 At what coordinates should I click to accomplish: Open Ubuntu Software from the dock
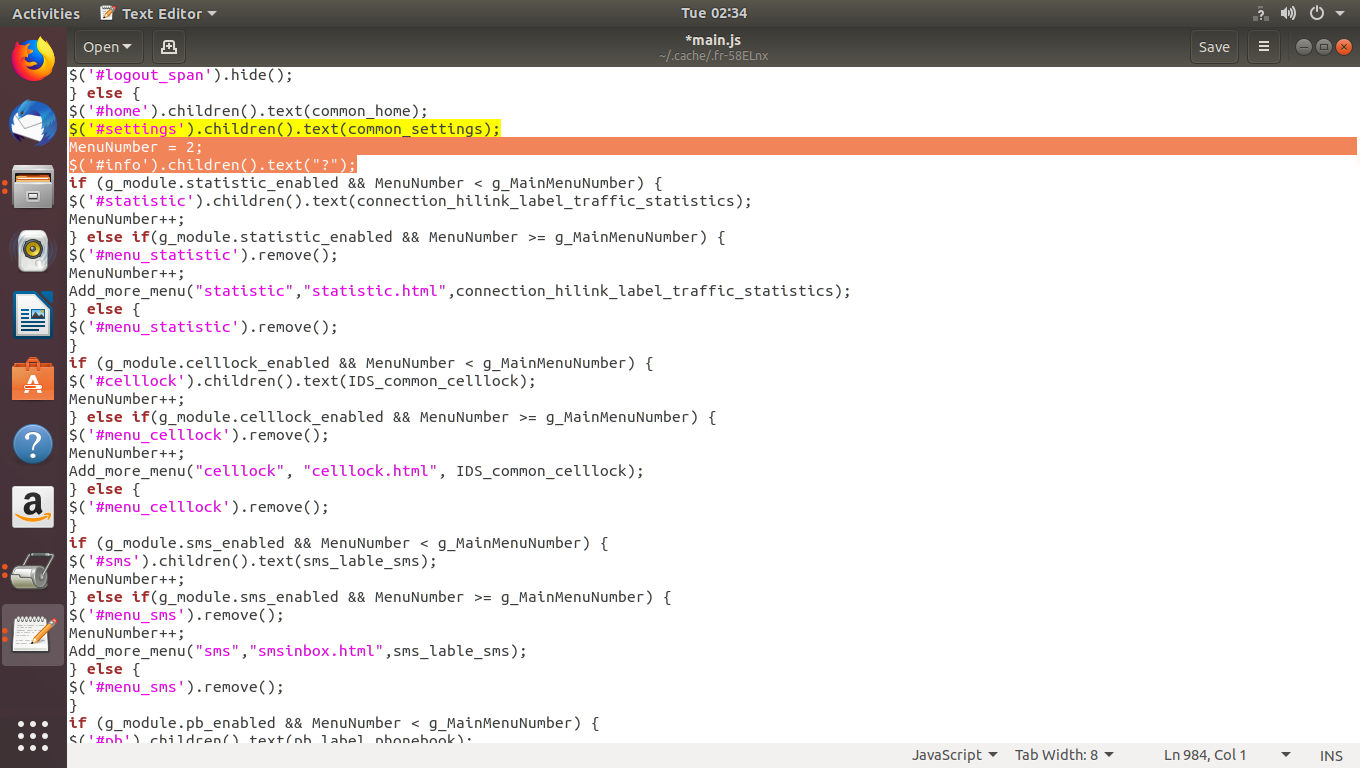33,380
